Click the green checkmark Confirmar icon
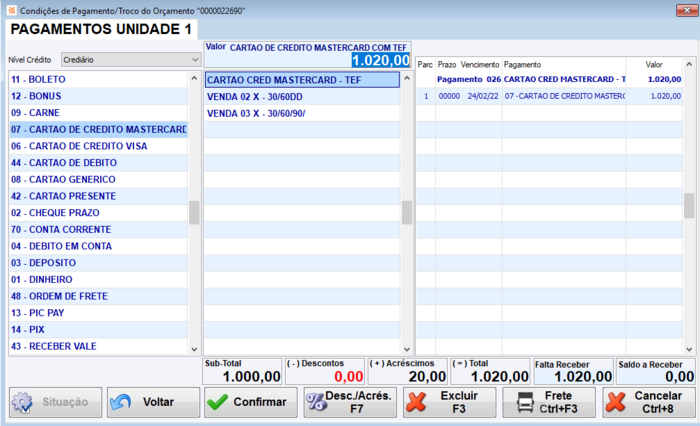The image size is (700, 426). (x=218, y=402)
